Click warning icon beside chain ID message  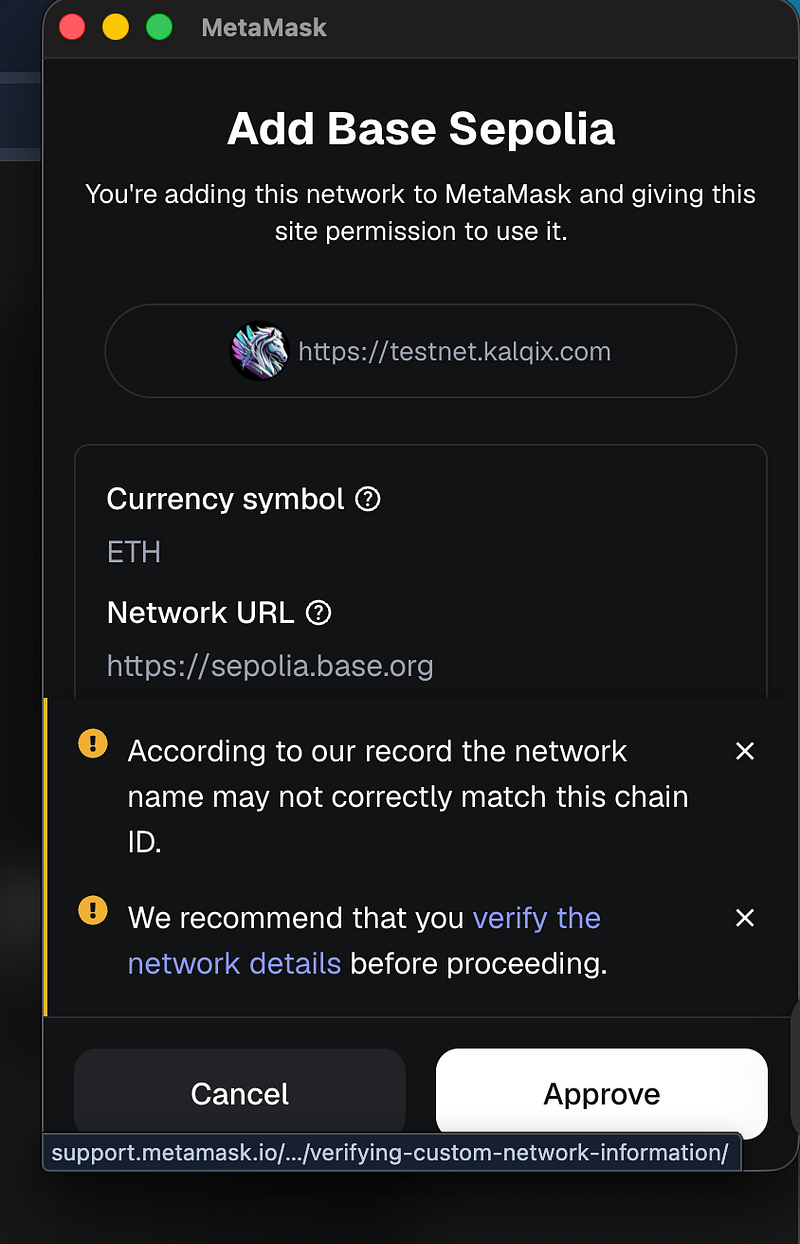[93, 743]
